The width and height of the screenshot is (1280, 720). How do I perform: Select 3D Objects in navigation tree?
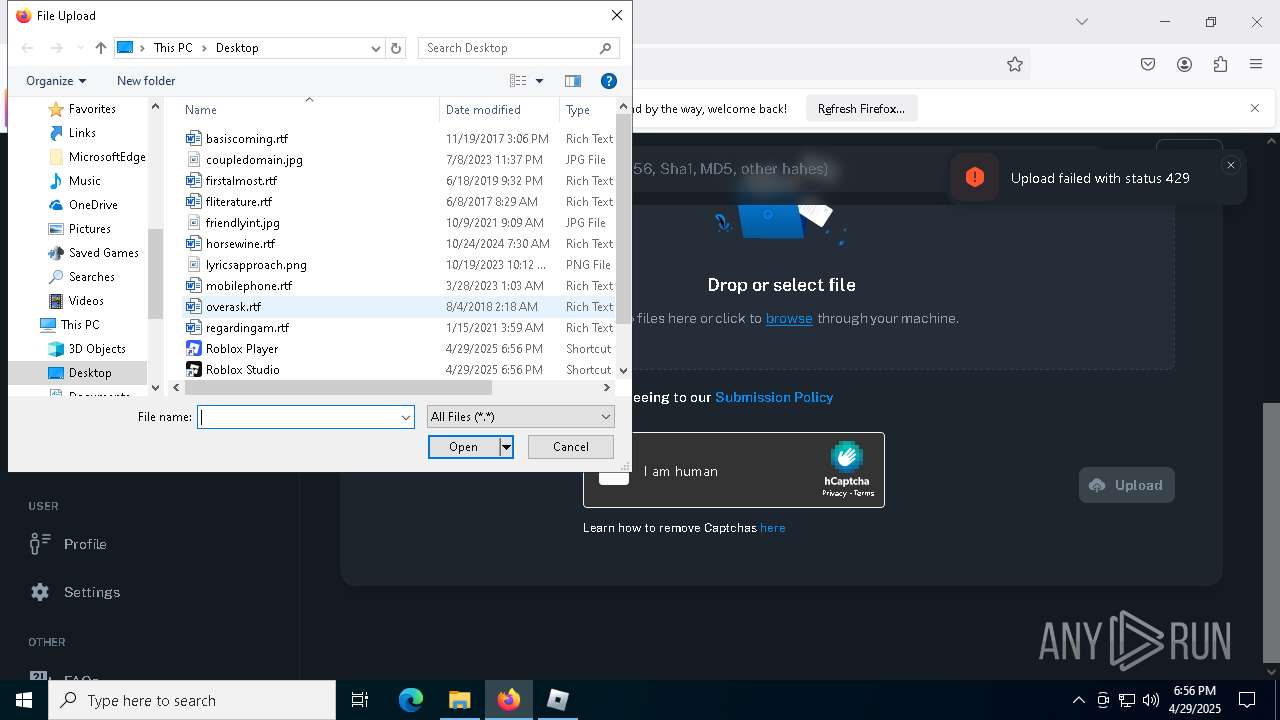pyautogui.click(x=97, y=349)
